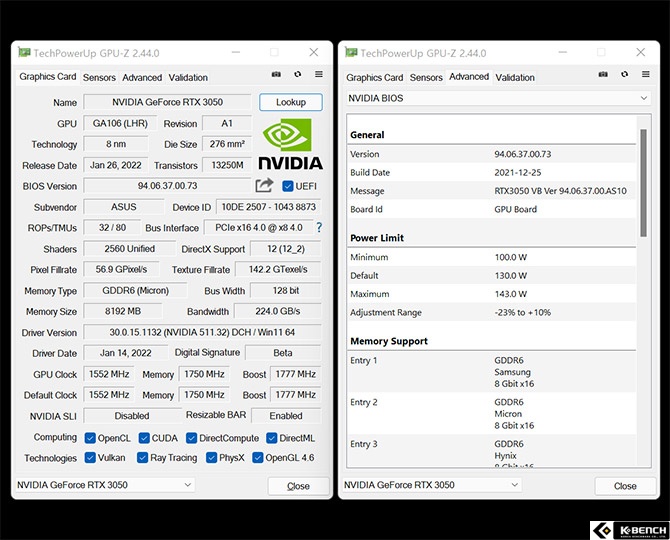Click the Resizable BAR field Enabled
The width and height of the screenshot is (670, 540).
tap(286, 416)
